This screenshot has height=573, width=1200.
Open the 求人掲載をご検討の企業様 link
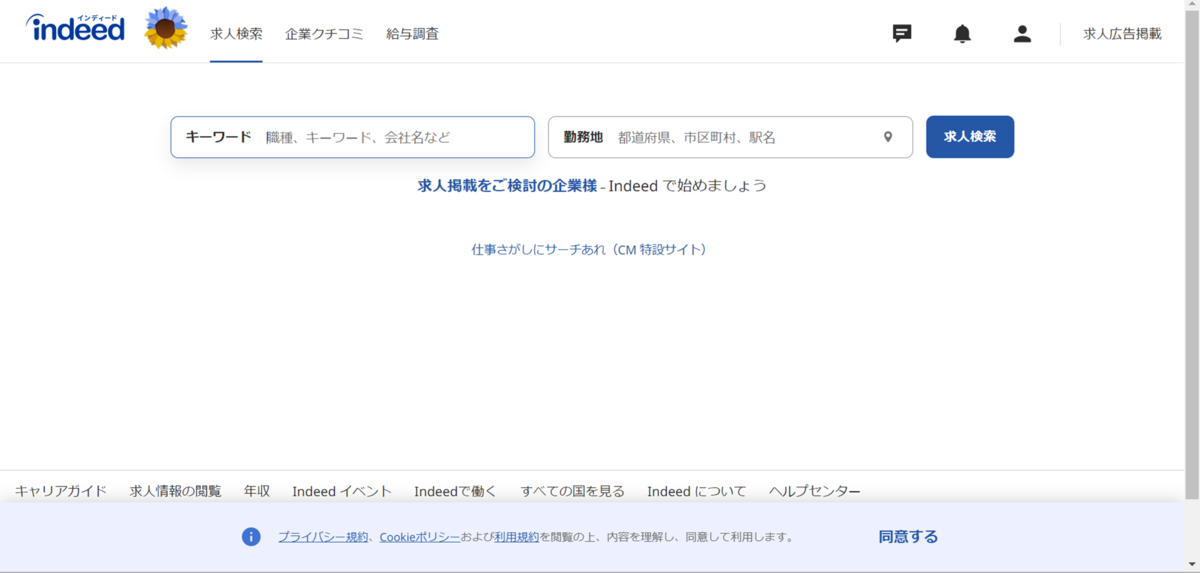pos(507,186)
